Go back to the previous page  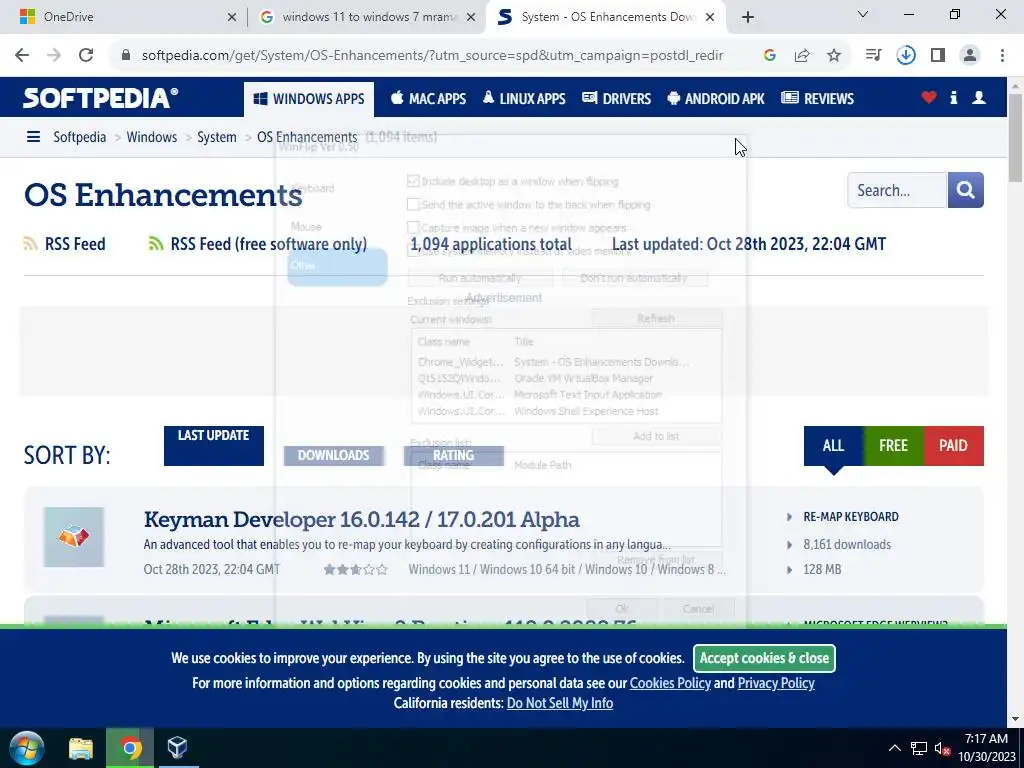pyautogui.click(x=22, y=55)
